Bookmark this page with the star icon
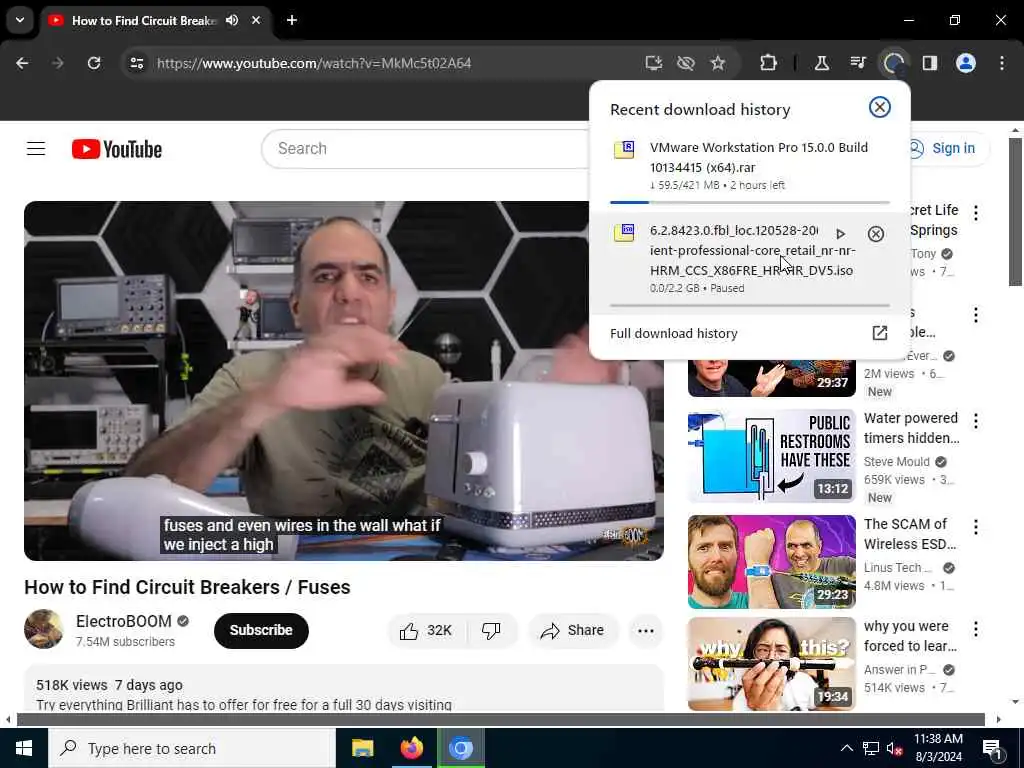 [x=718, y=63]
